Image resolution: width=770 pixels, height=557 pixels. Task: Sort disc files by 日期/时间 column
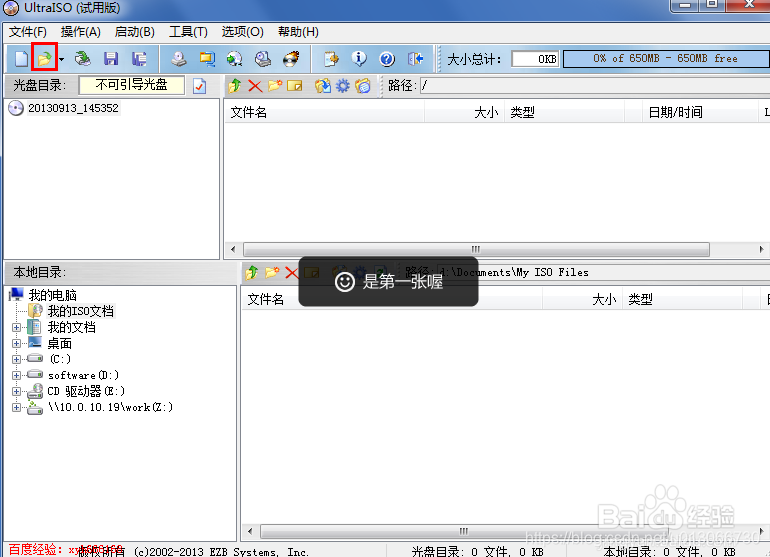700,112
